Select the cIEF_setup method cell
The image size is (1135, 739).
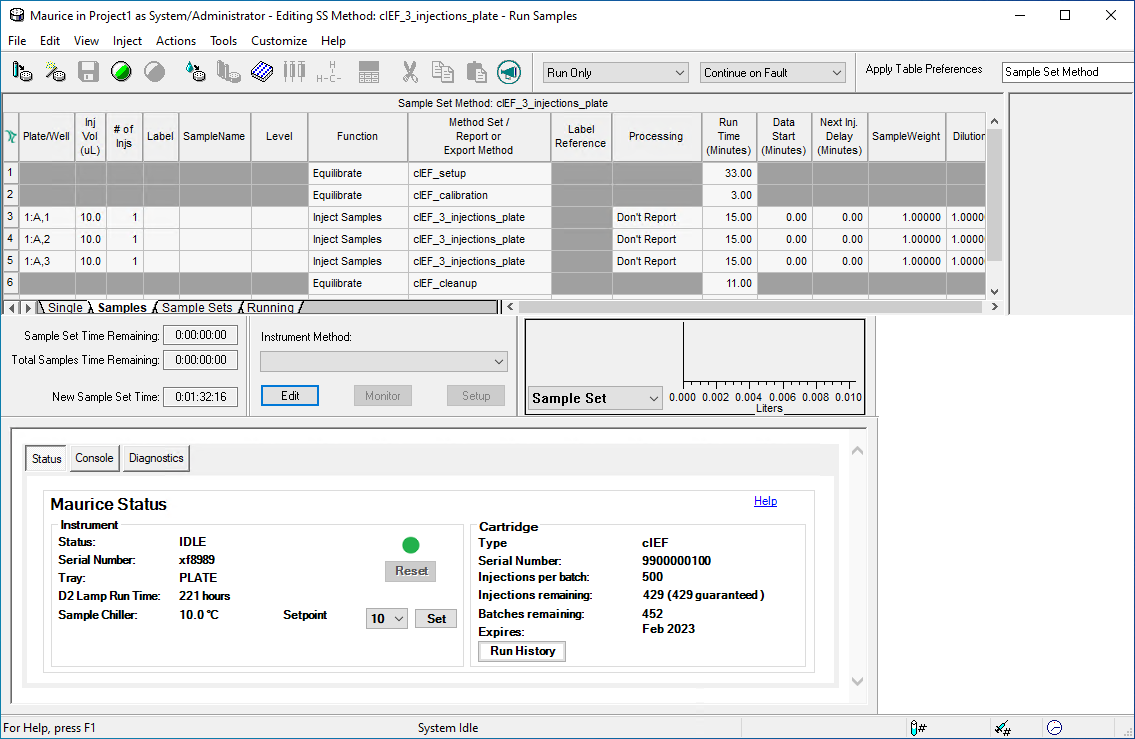coord(479,173)
